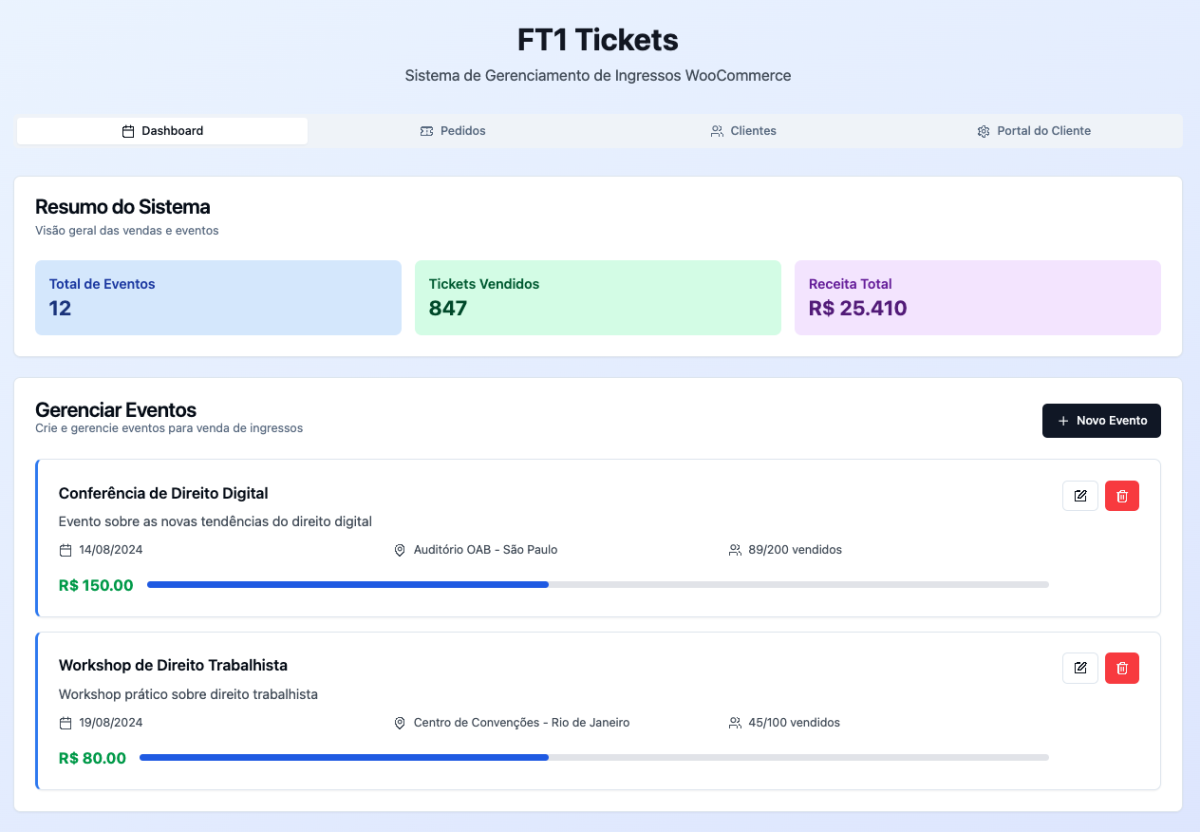
Task: Click the location pin beside Centro de Convenções
Action: pos(400,723)
